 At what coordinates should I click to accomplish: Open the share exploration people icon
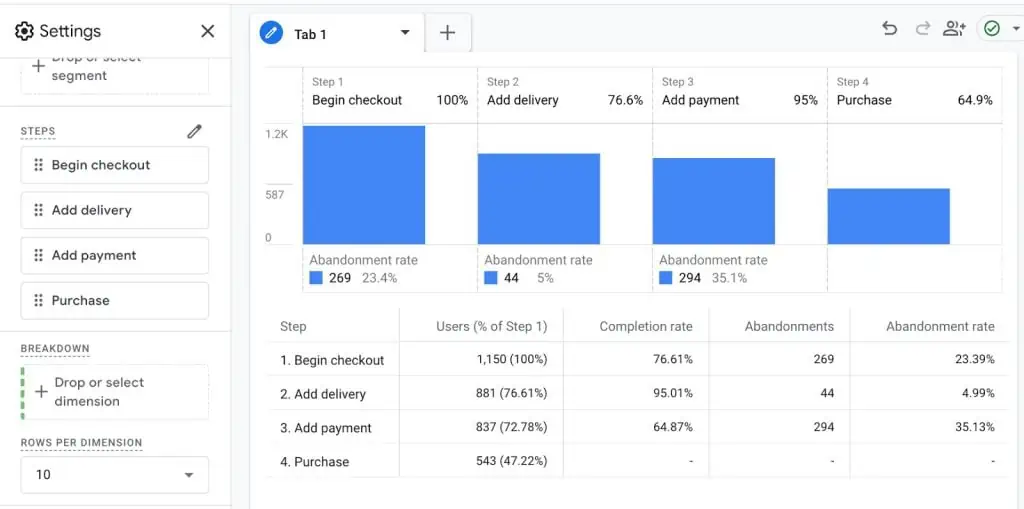click(x=954, y=29)
